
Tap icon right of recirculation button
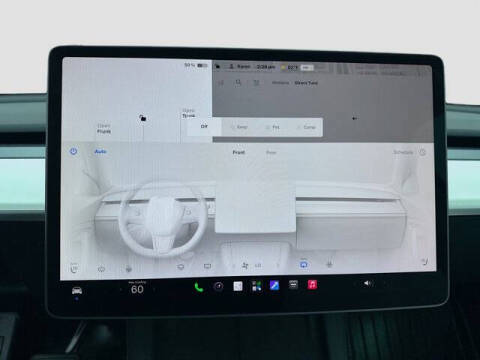(329, 264)
